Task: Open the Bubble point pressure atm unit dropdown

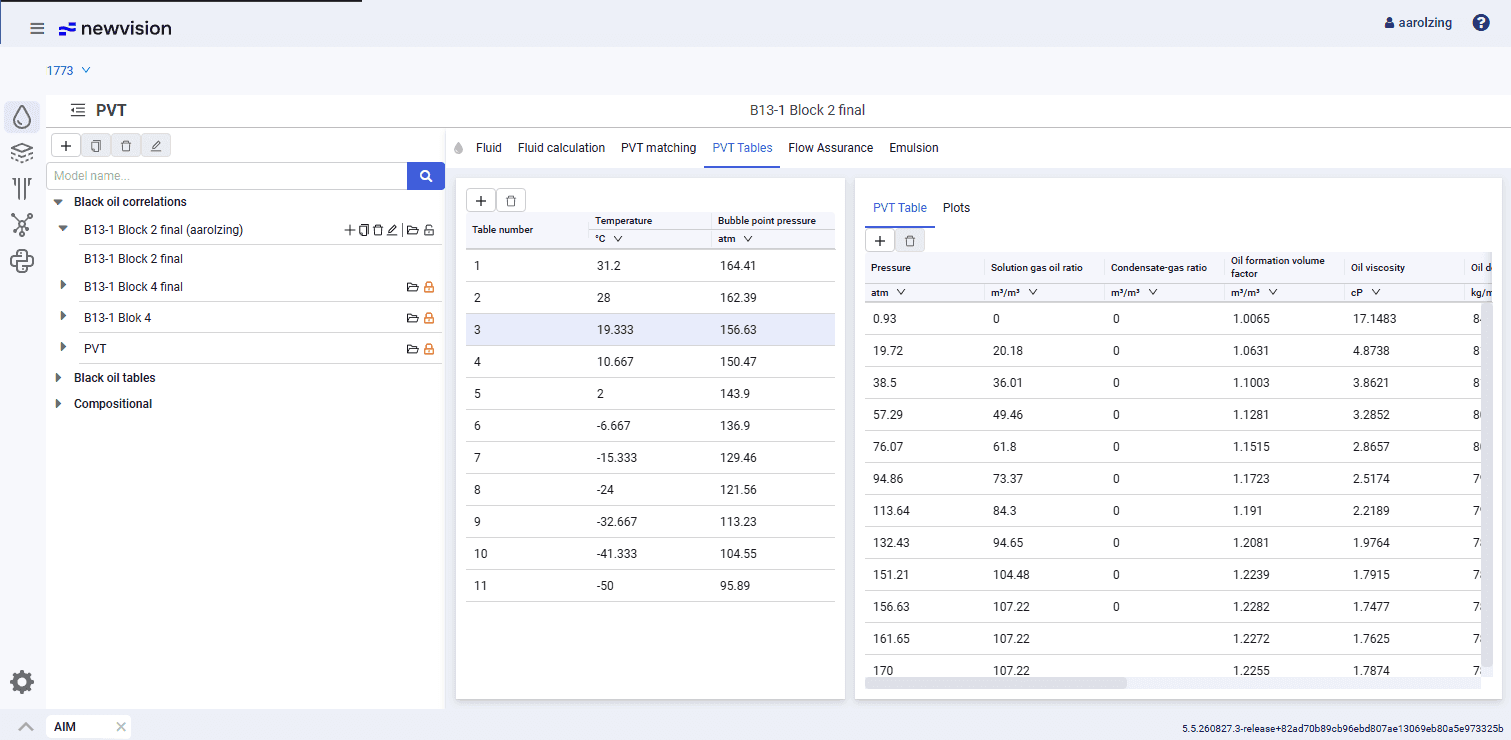Action: [735, 239]
